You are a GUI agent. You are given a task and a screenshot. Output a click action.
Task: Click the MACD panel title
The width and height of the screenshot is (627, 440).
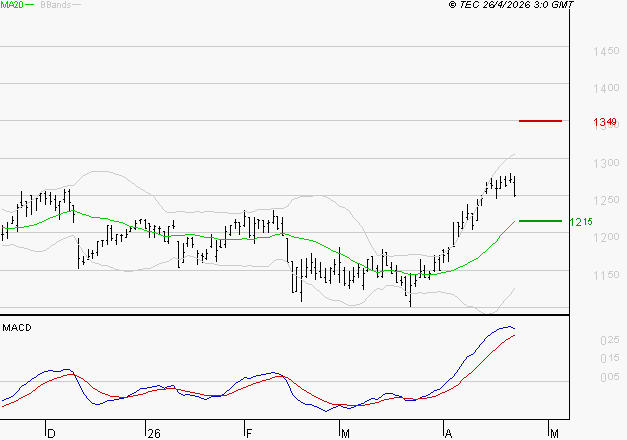pyautogui.click(x=17, y=328)
